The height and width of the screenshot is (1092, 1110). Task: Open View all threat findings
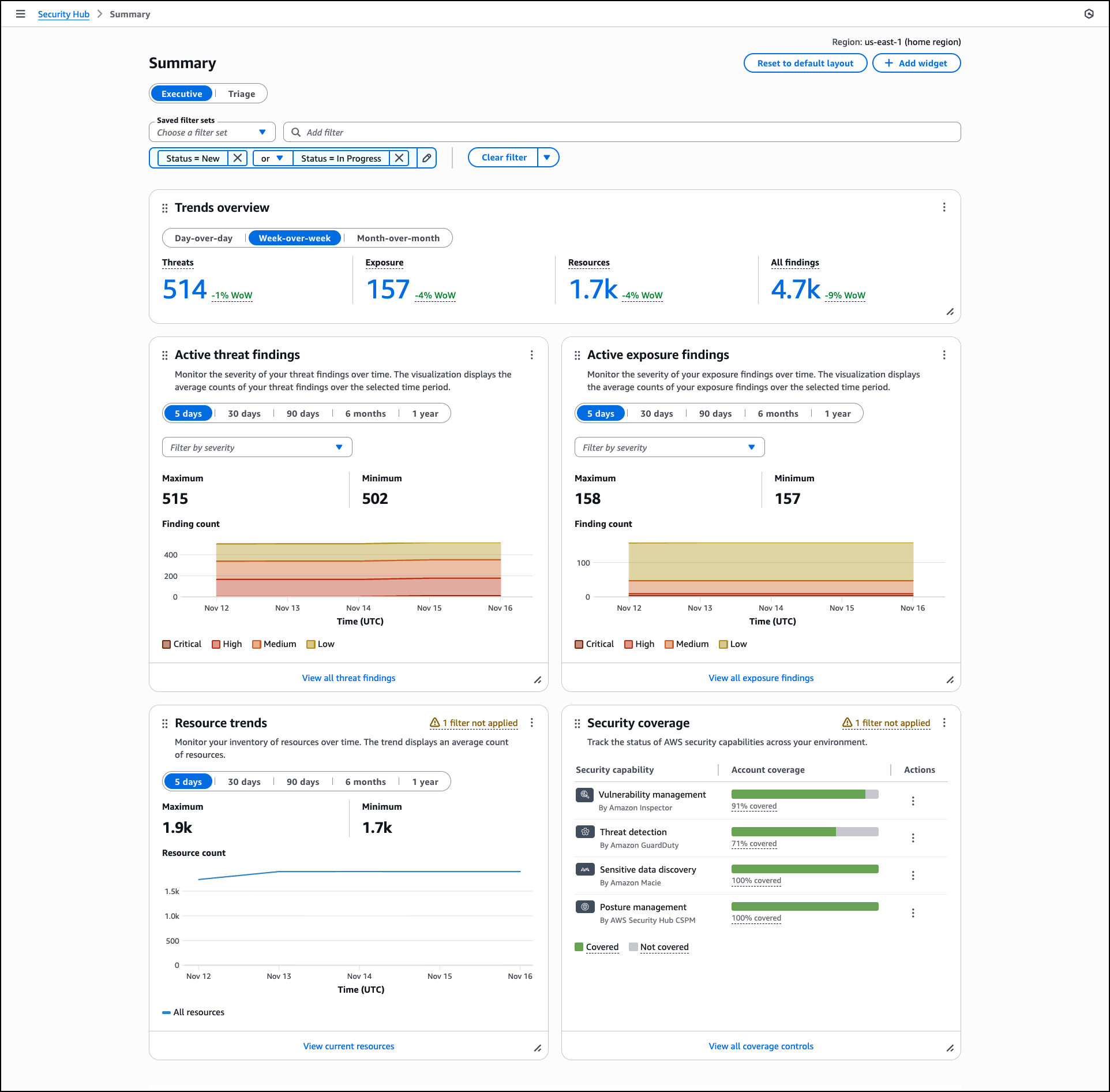click(x=348, y=678)
